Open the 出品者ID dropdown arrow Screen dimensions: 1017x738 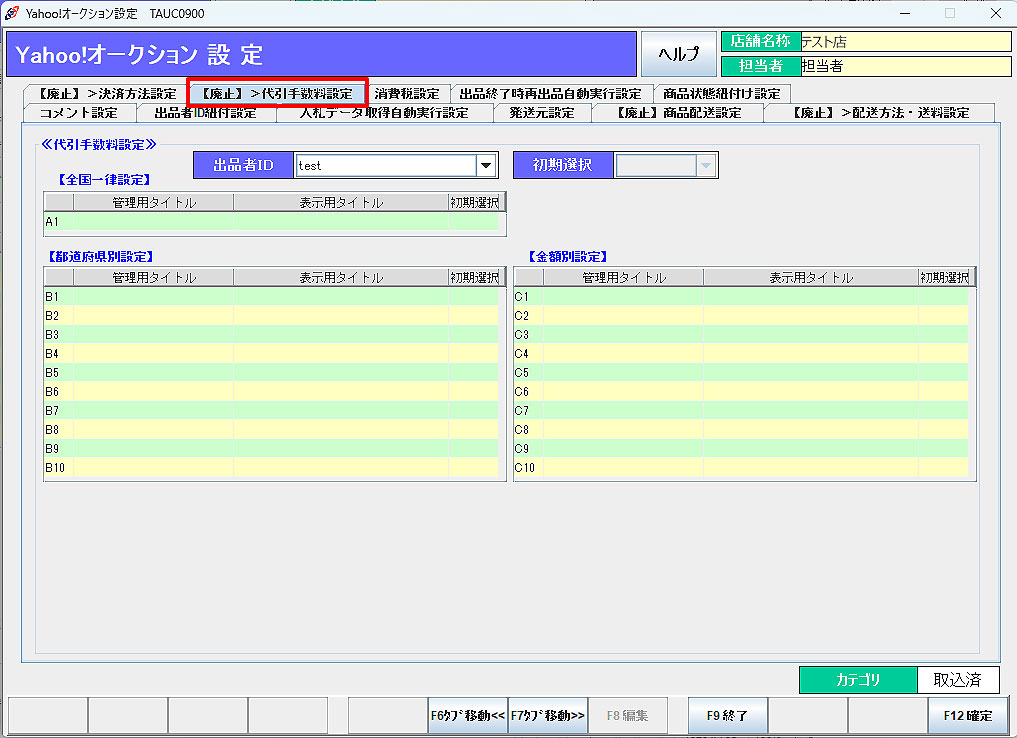pyautogui.click(x=486, y=166)
